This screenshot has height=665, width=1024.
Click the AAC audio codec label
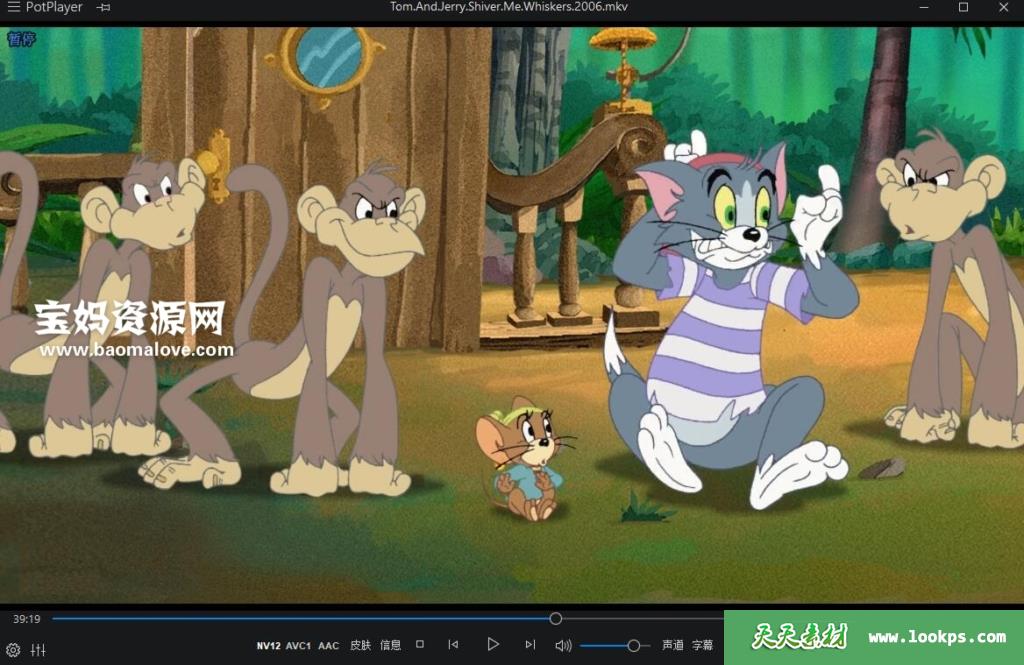coord(328,646)
